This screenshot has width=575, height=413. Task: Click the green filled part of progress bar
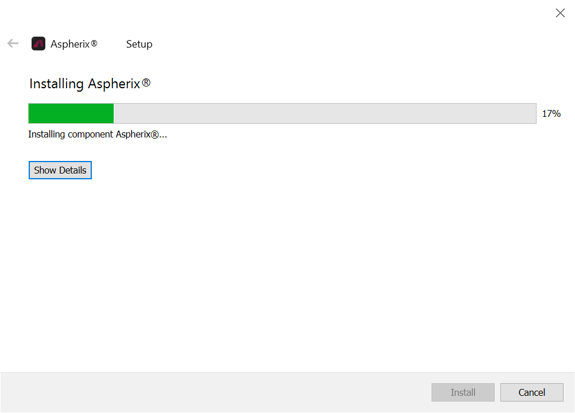pyautogui.click(x=71, y=113)
